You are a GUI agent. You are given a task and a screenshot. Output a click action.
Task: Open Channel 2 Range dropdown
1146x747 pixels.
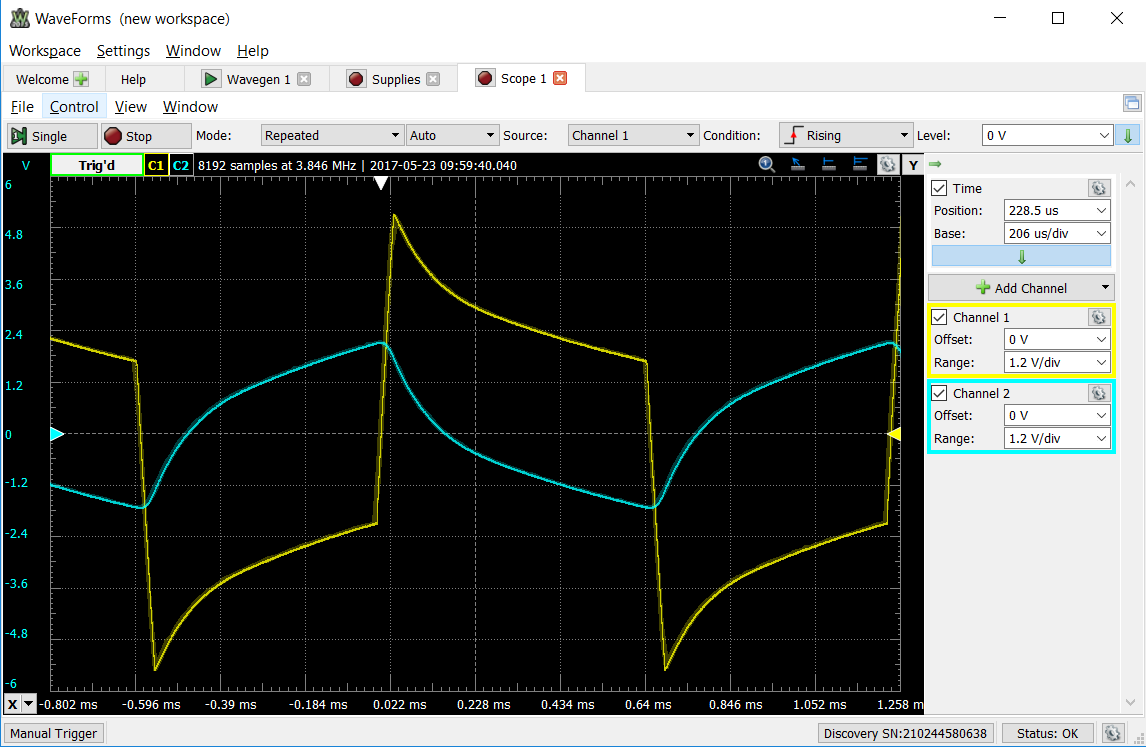(x=1057, y=439)
